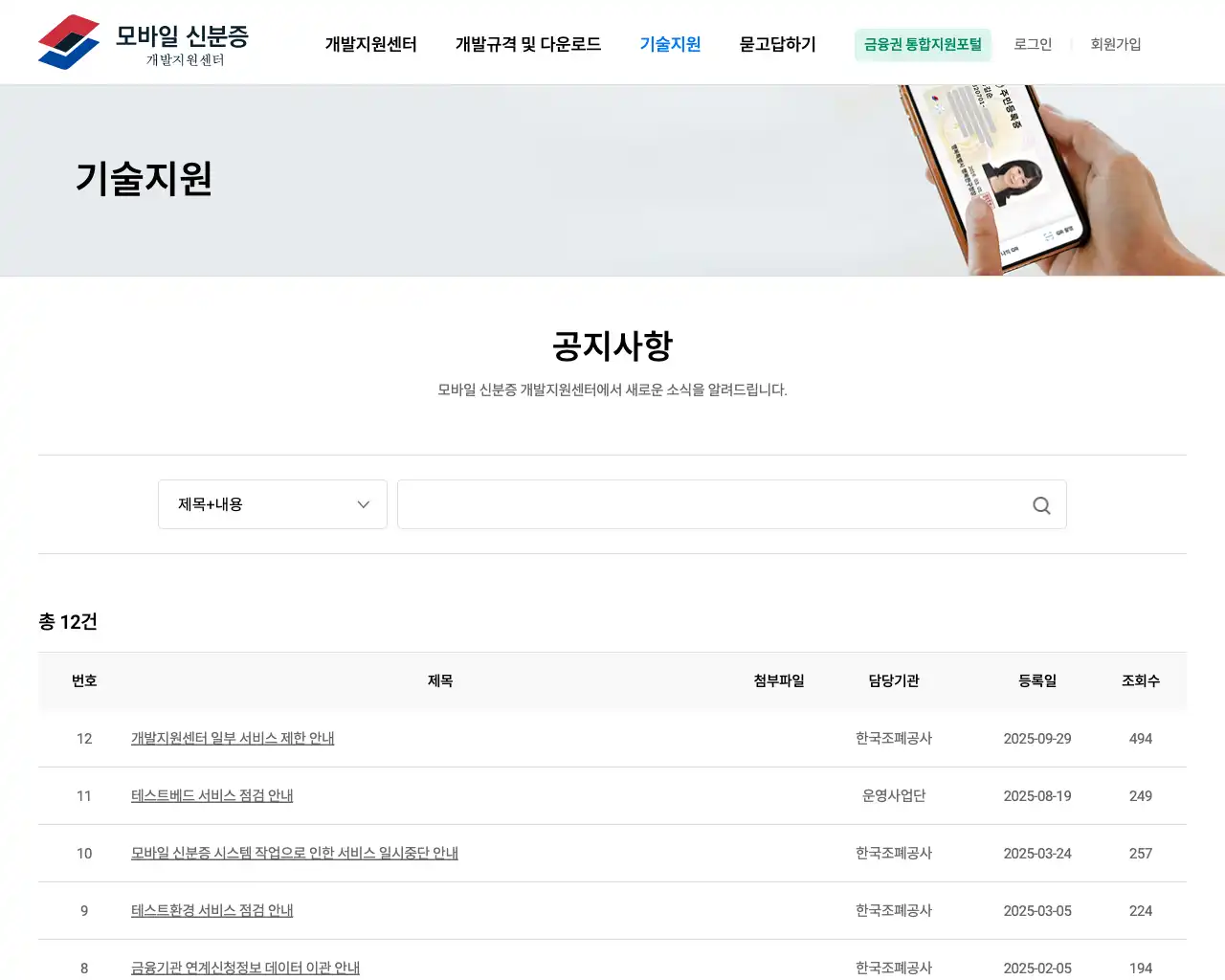Open notice 개발지원센터 일부 서비스 제한 안내
The image size is (1225, 980).
[232, 738]
